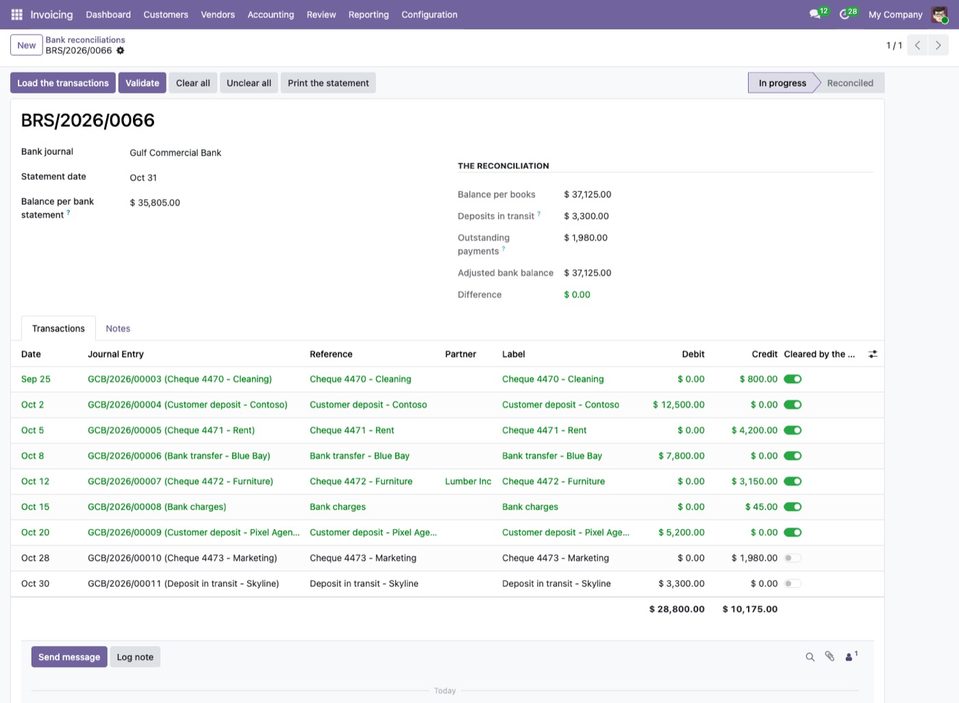Image resolution: width=959 pixels, height=703 pixels.
Task: Toggle cleared for Cheque 4470 - Cleaning
Action: click(x=793, y=379)
